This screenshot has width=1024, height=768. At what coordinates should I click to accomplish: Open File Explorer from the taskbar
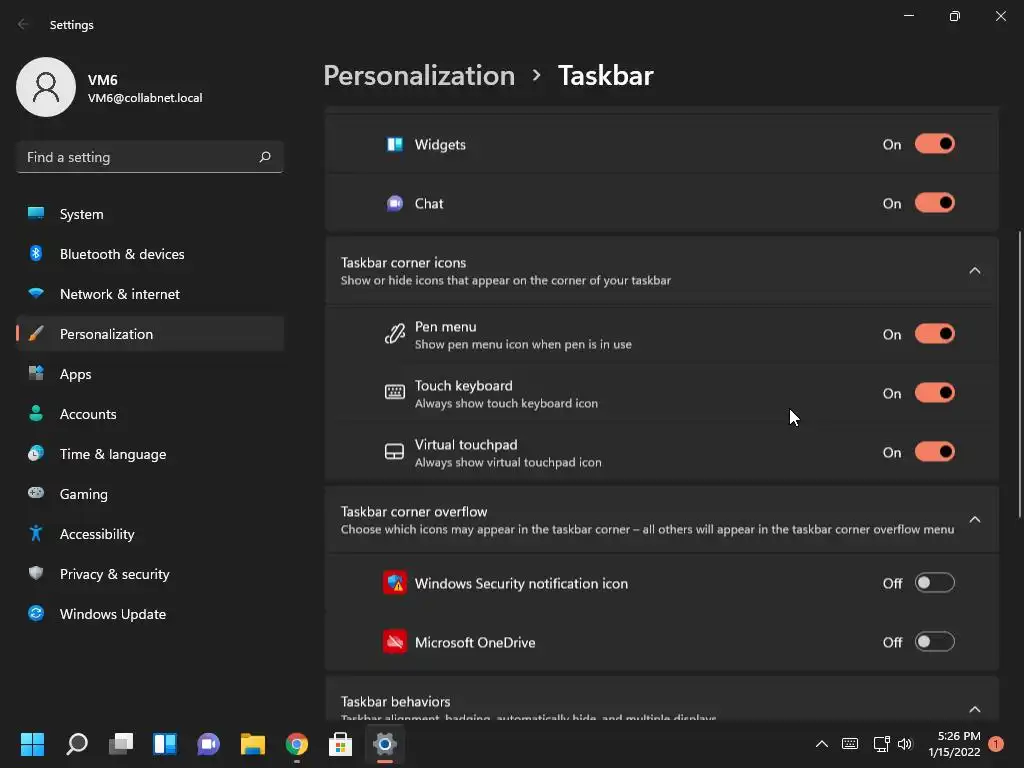click(x=253, y=744)
